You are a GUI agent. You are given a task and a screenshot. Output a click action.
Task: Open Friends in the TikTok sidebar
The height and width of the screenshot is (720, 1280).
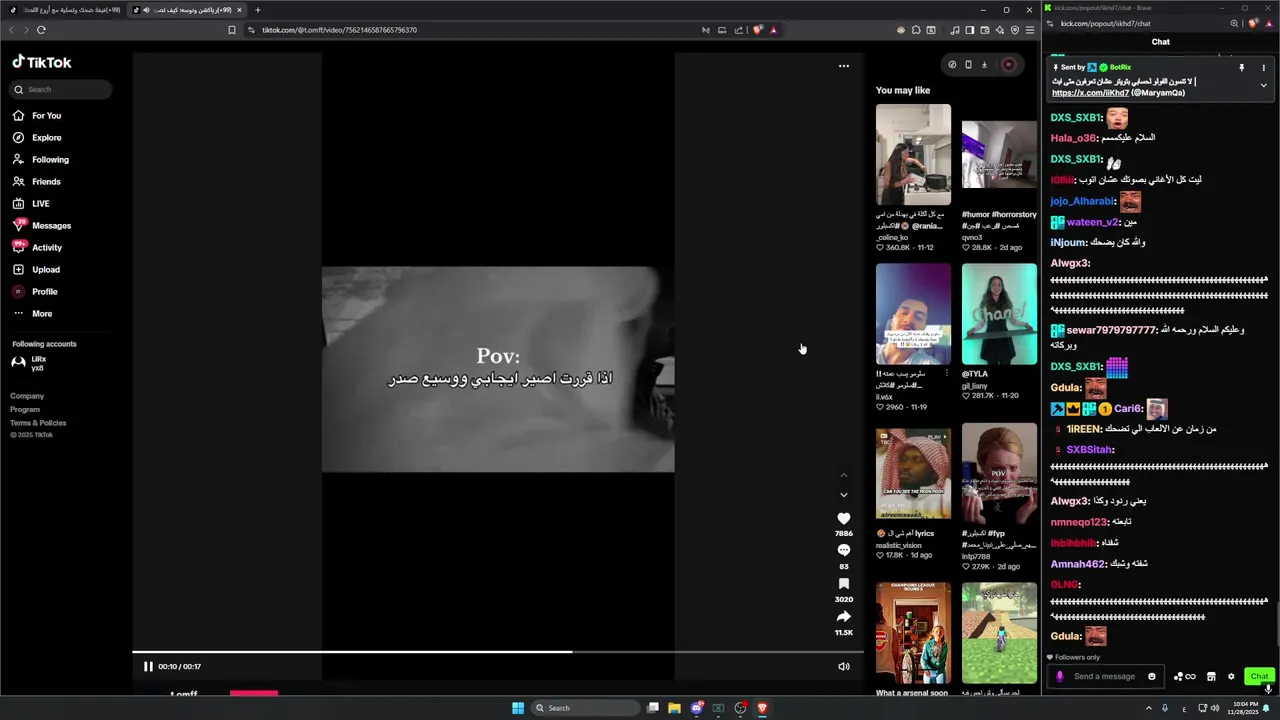click(36, 182)
